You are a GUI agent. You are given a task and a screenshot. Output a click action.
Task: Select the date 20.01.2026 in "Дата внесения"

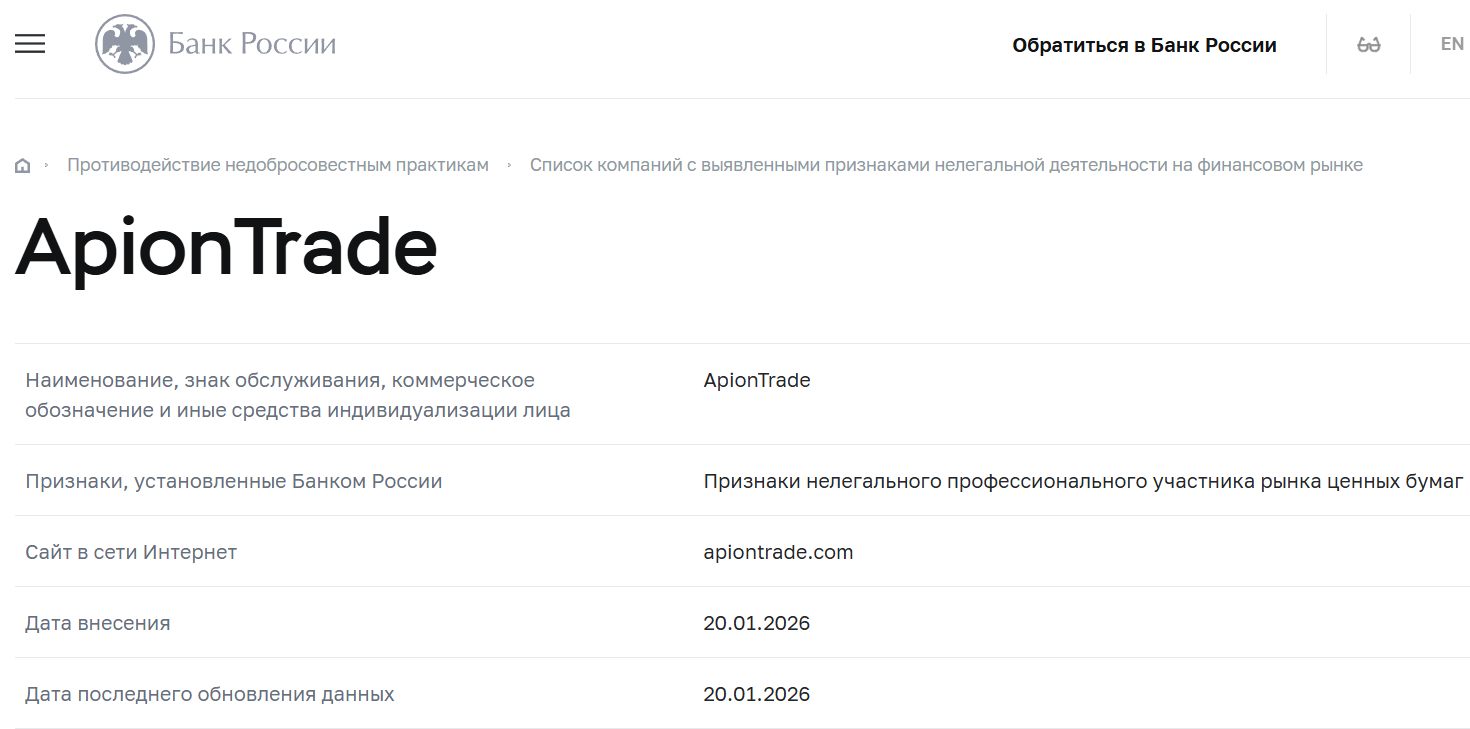[757, 622]
